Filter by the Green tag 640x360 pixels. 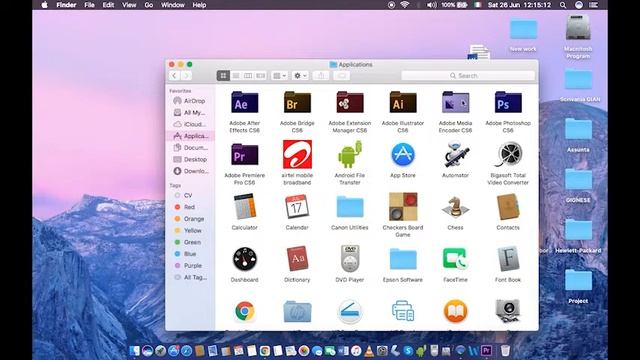point(188,242)
